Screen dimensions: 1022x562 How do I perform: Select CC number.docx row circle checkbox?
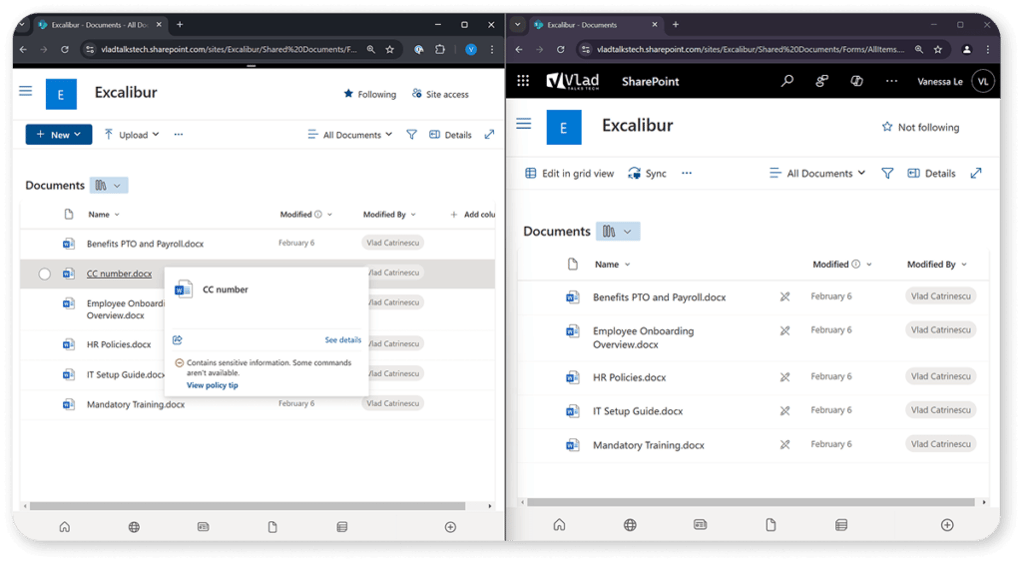(44, 274)
